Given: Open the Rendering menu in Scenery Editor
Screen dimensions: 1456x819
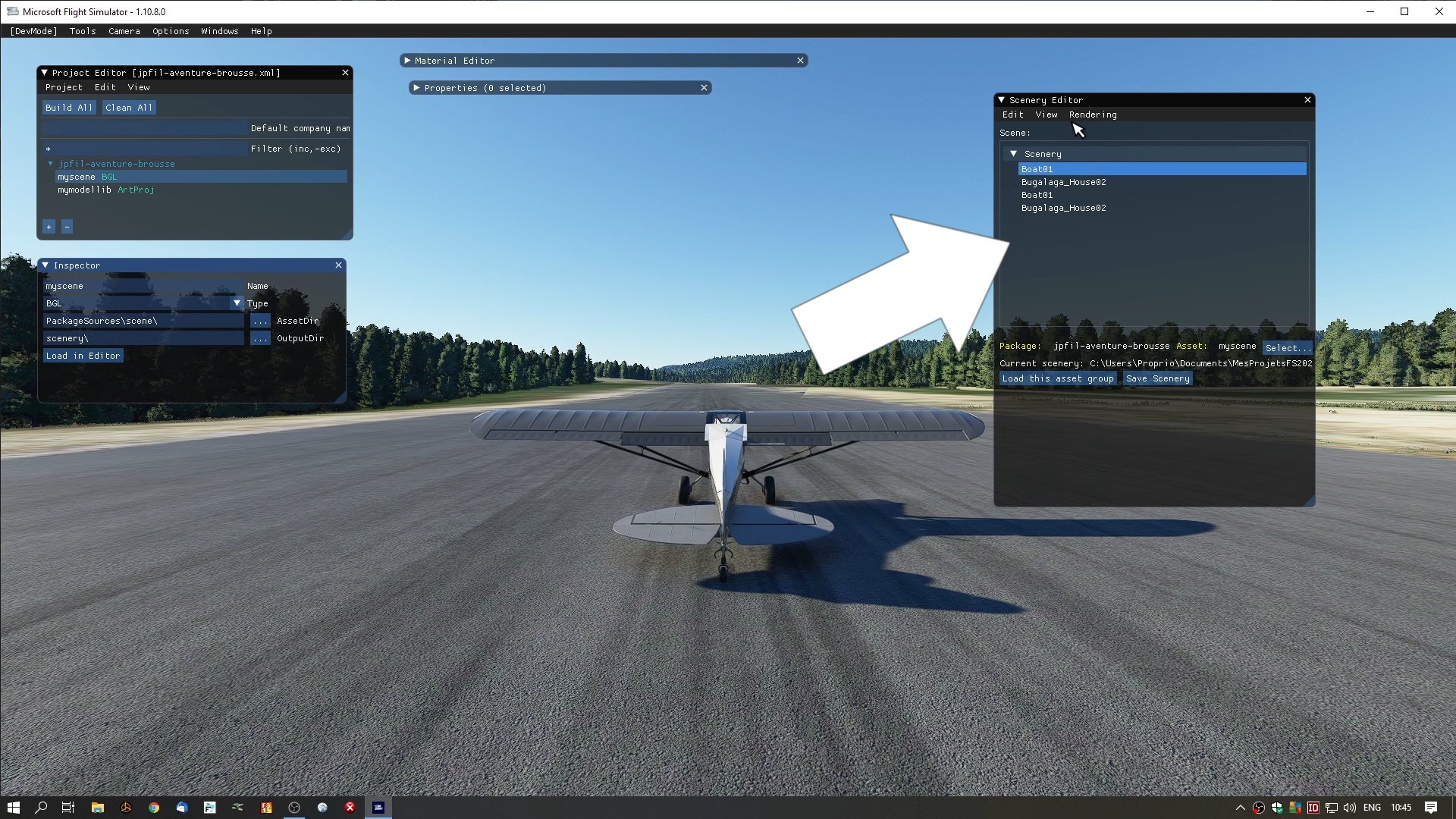Looking at the screenshot, I should tap(1092, 115).
